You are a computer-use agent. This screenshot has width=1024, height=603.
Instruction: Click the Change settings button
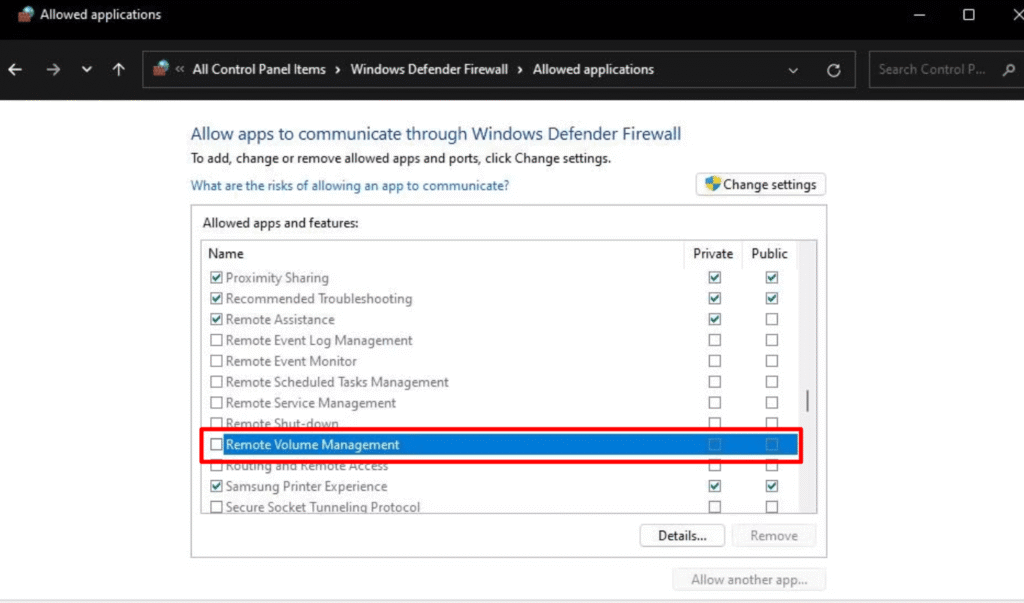761,184
